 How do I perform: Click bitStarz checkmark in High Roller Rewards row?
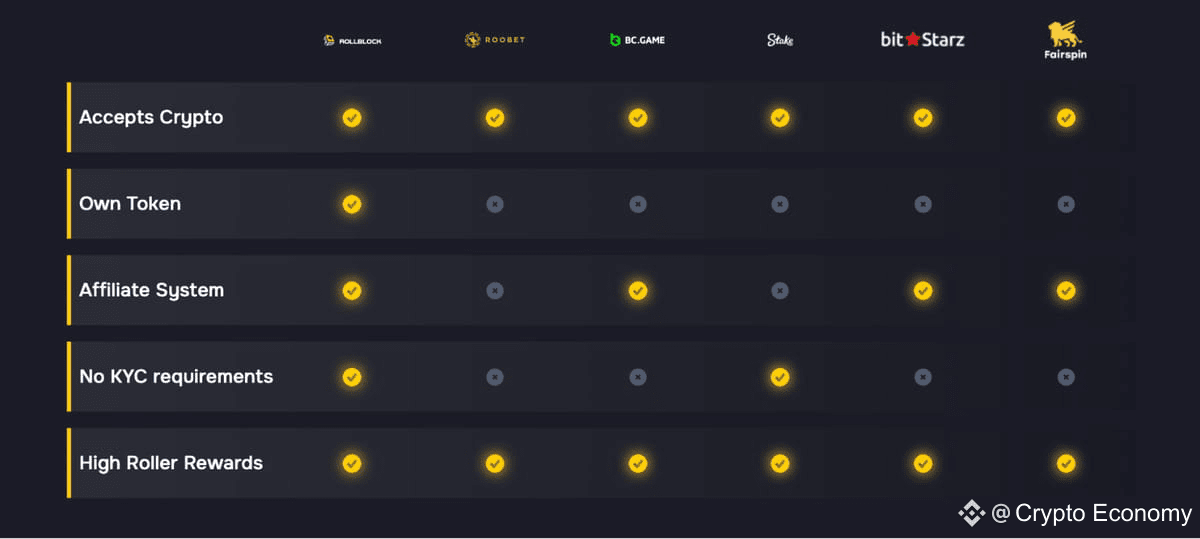tap(923, 464)
